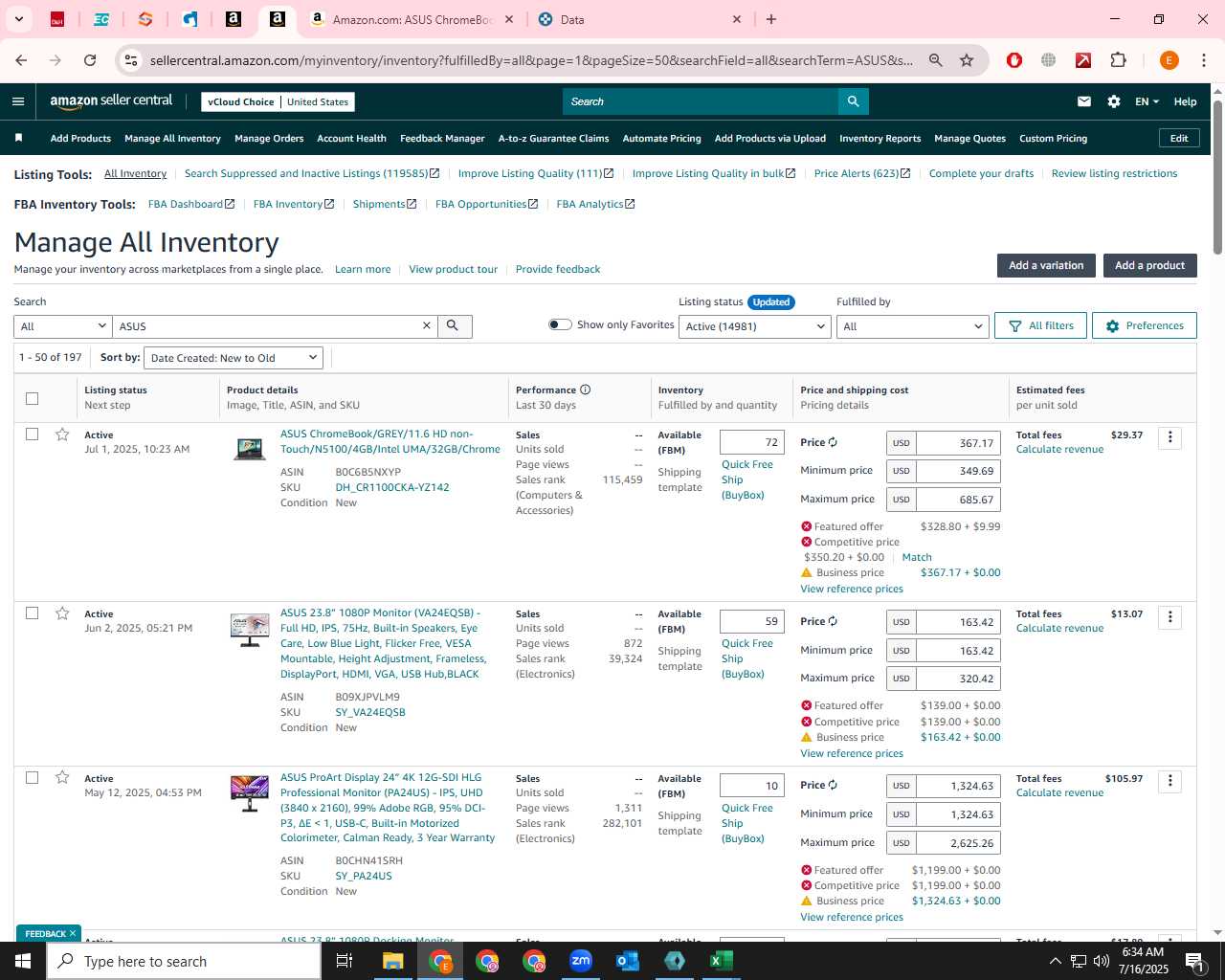This screenshot has height=980, width=1225.
Task: Bookmark this page with the star icon
Action: (x=967, y=60)
